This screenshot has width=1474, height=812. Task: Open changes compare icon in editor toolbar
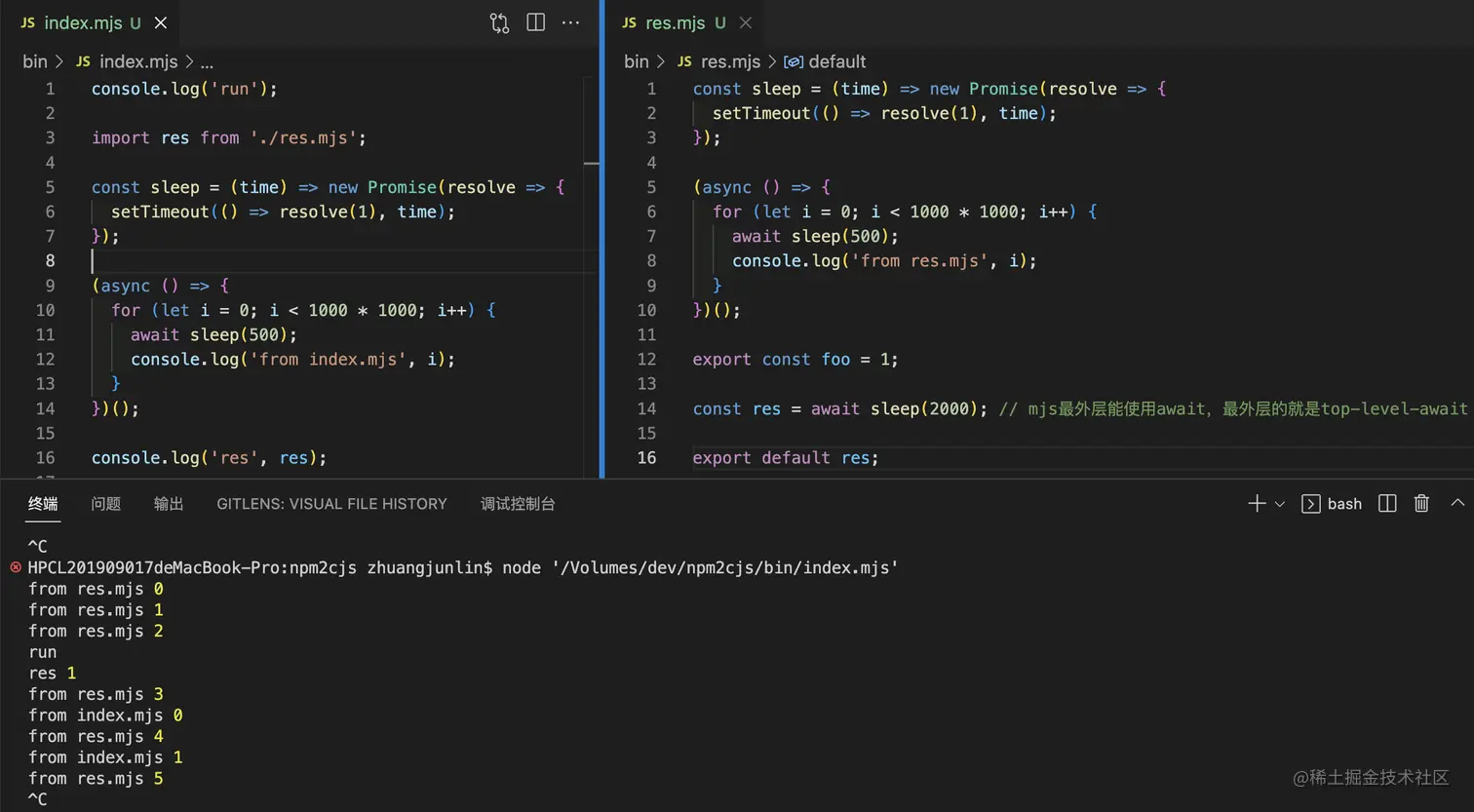pyautogui.click(x=499, y=22)
